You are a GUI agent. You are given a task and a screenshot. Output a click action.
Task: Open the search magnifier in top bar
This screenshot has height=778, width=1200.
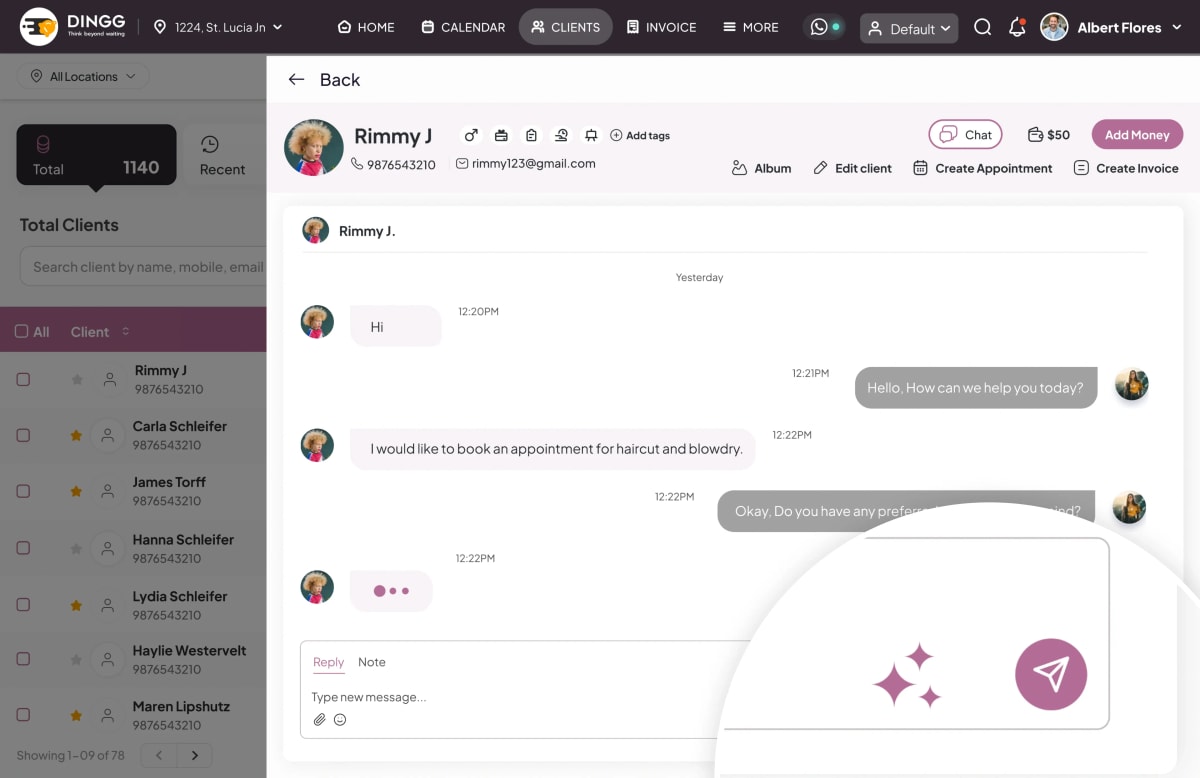(x=983, y=27)
